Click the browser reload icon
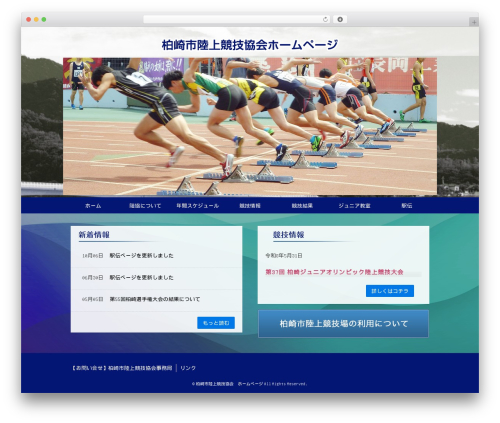Screen dimensions: 500x423 pyautogui.click(x=325, y=19)
